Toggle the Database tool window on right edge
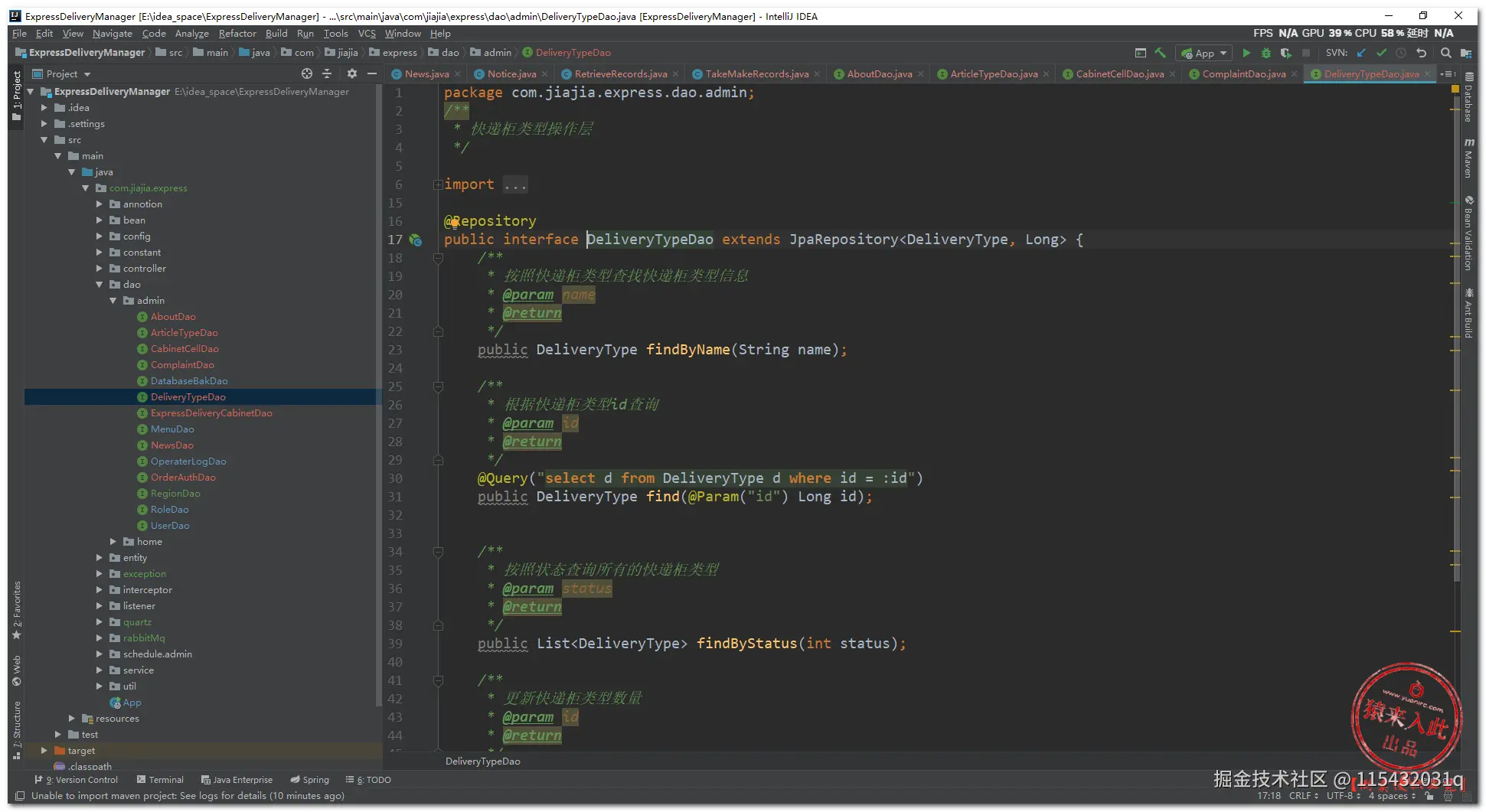Screen dimensions: 1486x812 [x=1468, y=96]
